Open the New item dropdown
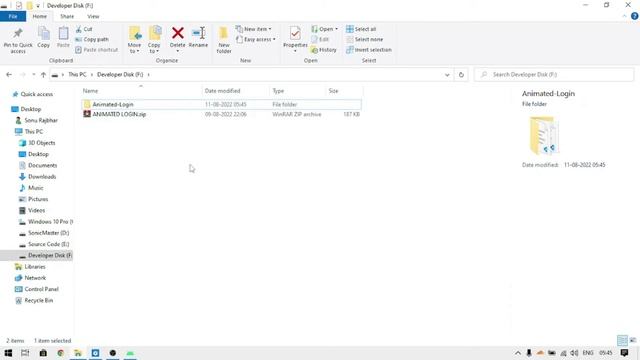This screenshot has height=360, width=640. (253, 29)
